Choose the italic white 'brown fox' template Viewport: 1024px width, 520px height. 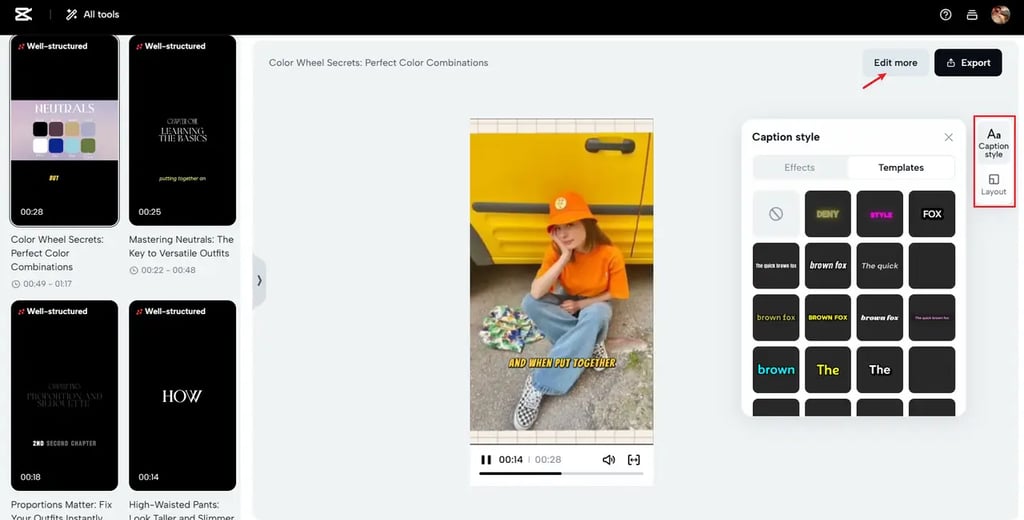coord(827,266)
